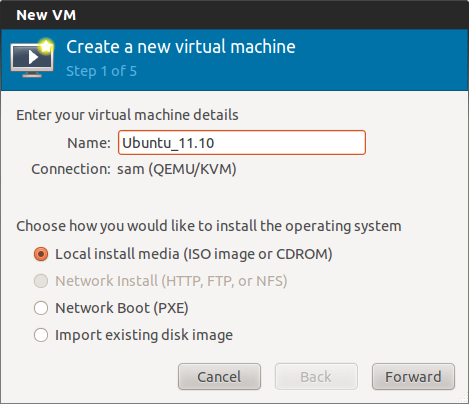Screen dimensions: 469x404
Task: Click the 'sam (QEMU/KVM)' connection value
Action: click(177, 169)
